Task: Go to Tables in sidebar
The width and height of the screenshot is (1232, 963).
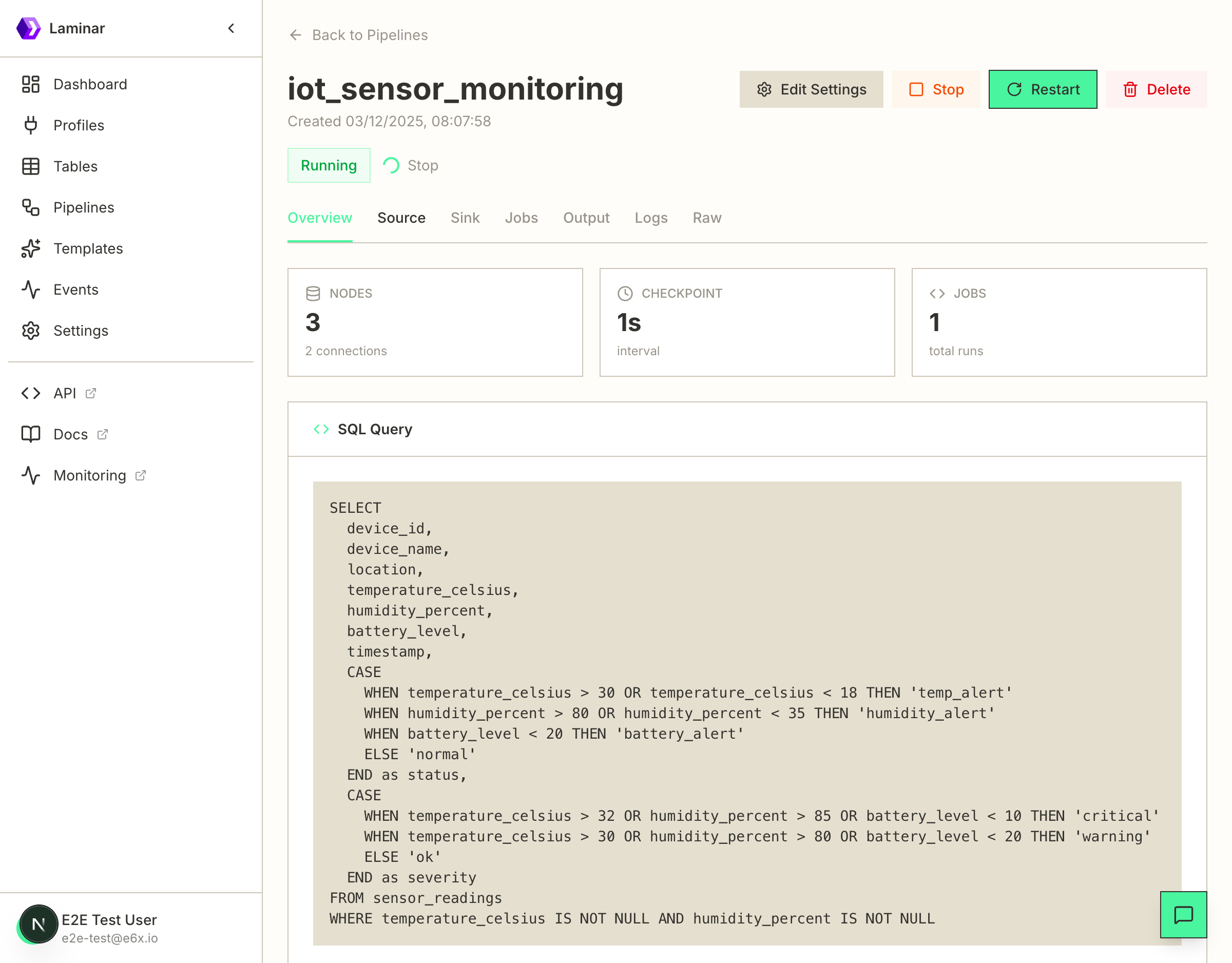Action: click(x=75, y=166)
